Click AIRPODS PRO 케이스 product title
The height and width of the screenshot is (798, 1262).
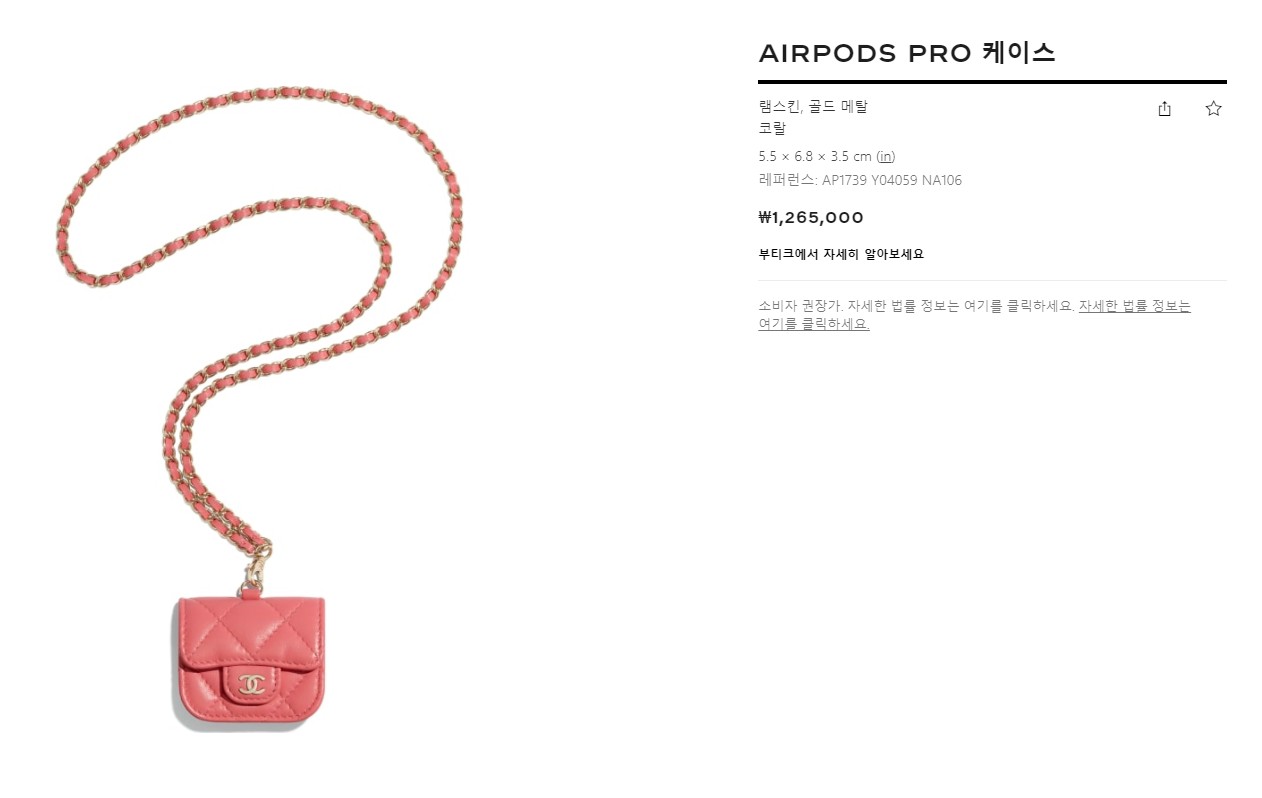point(907,53)
